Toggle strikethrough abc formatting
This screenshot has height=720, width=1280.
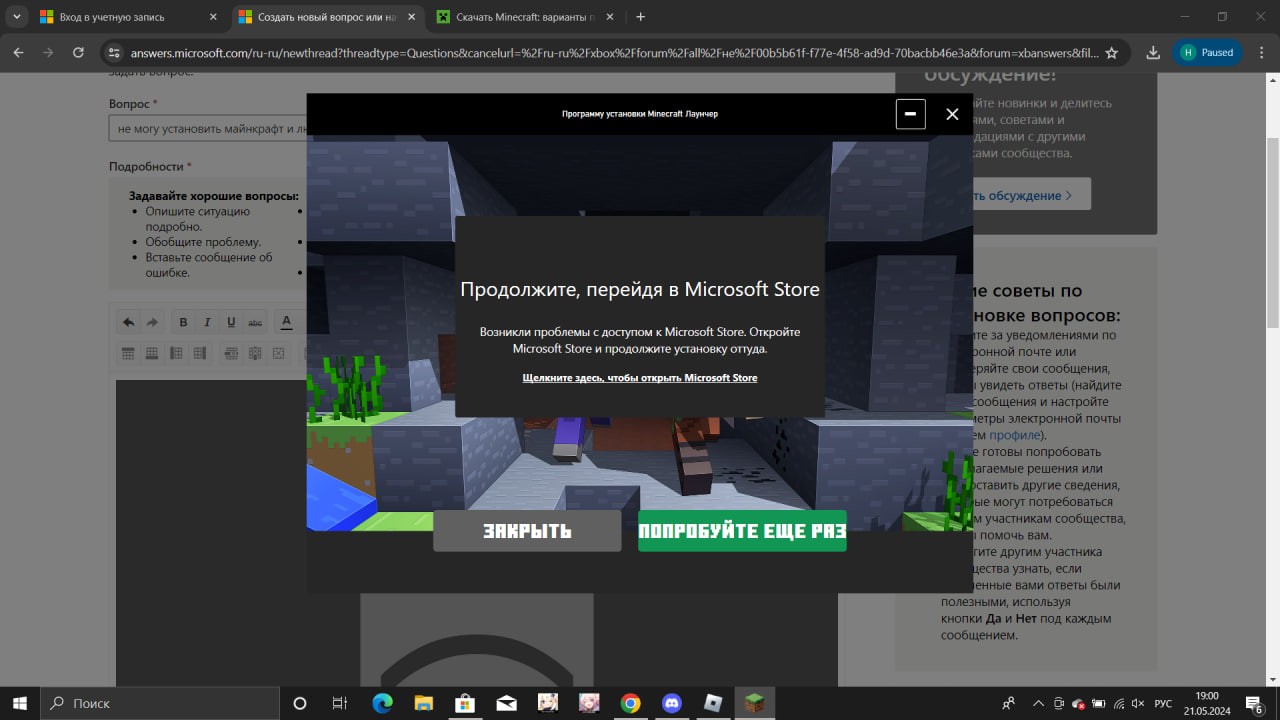pyautogui.click(x=255, y=322)
